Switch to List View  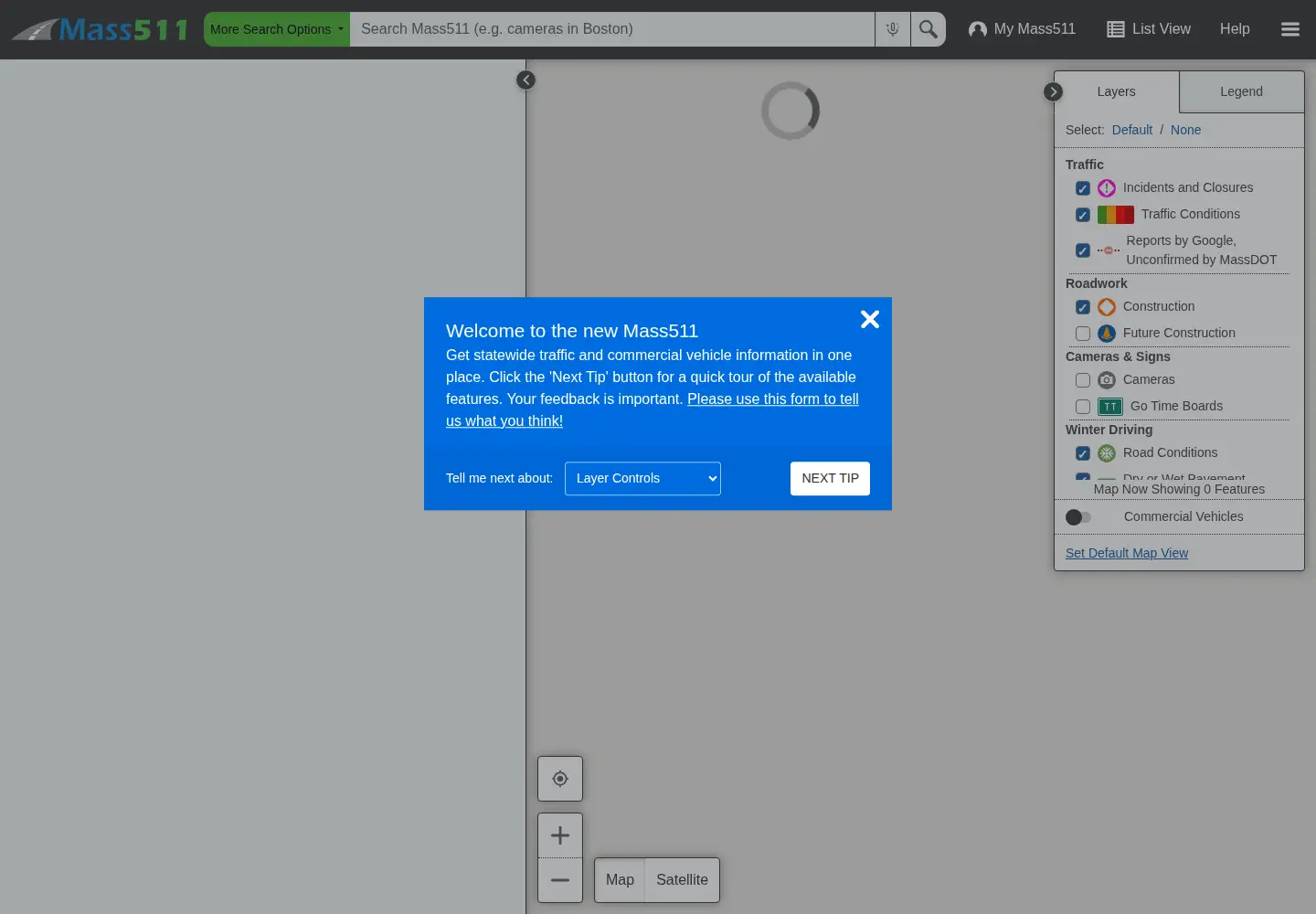click(x=1149, y=29)
